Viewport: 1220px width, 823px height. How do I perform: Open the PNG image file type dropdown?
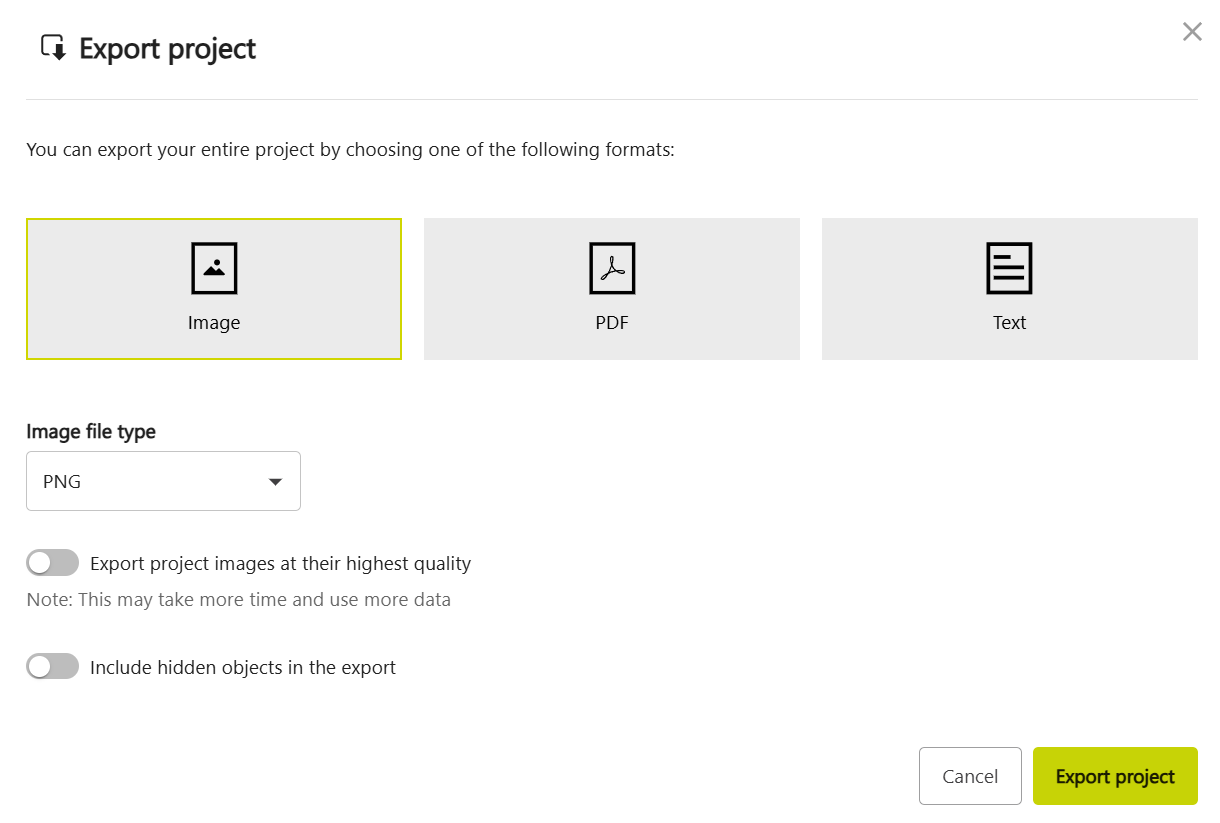click(163, 482)
